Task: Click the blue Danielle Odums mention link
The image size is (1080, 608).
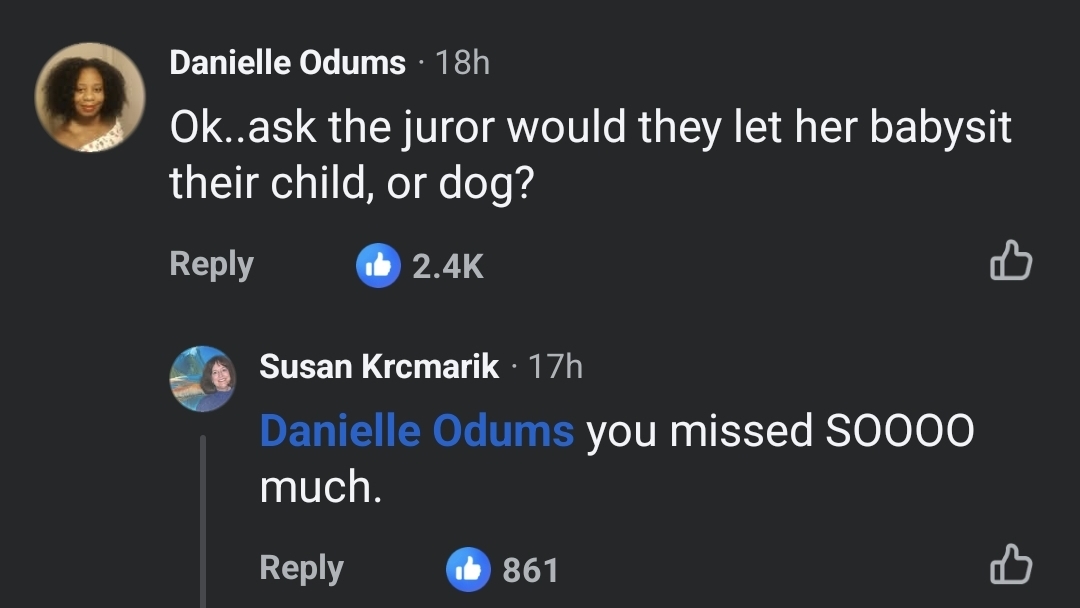Action: click(417, 431)
